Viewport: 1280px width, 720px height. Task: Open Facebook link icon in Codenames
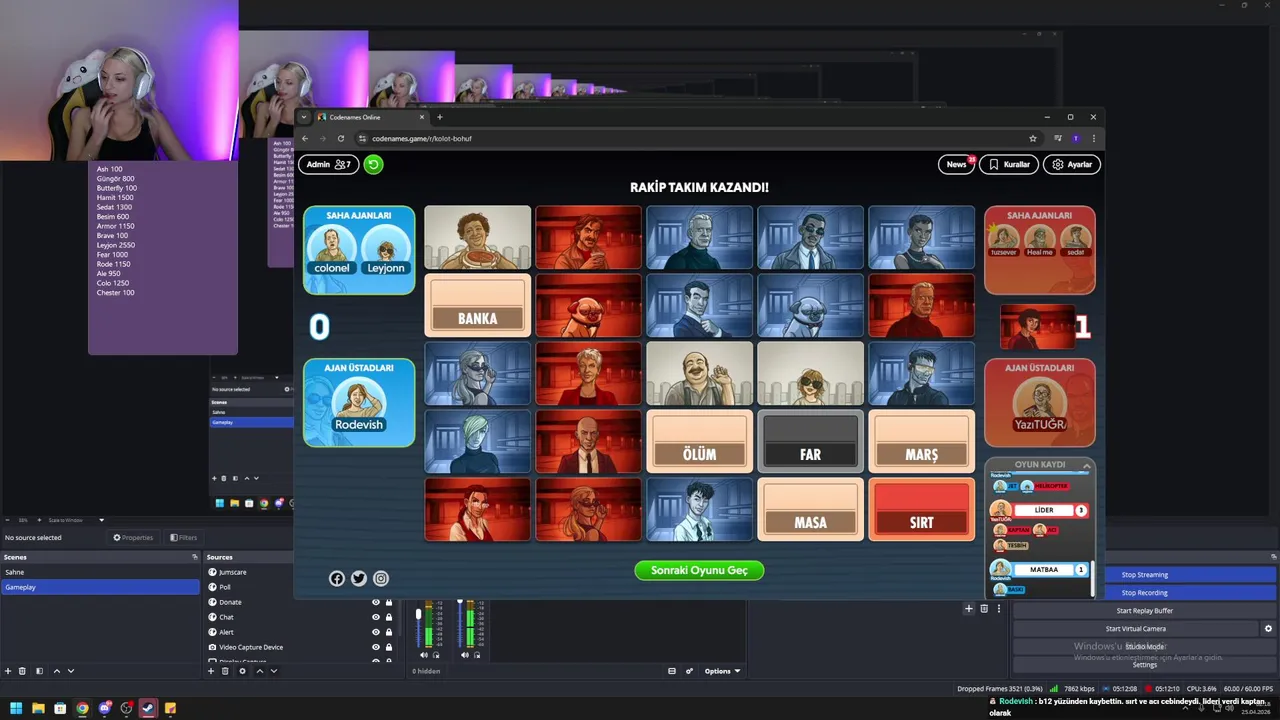click(337, 578)
